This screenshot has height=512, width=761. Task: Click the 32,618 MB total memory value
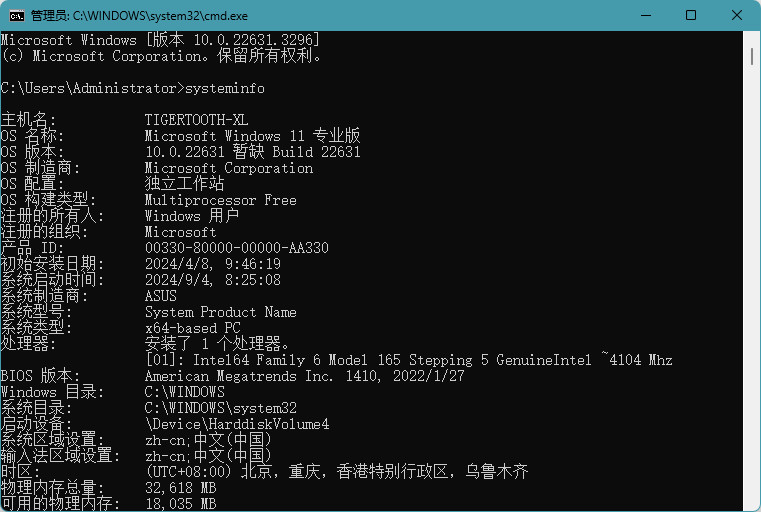click(180, 488)
